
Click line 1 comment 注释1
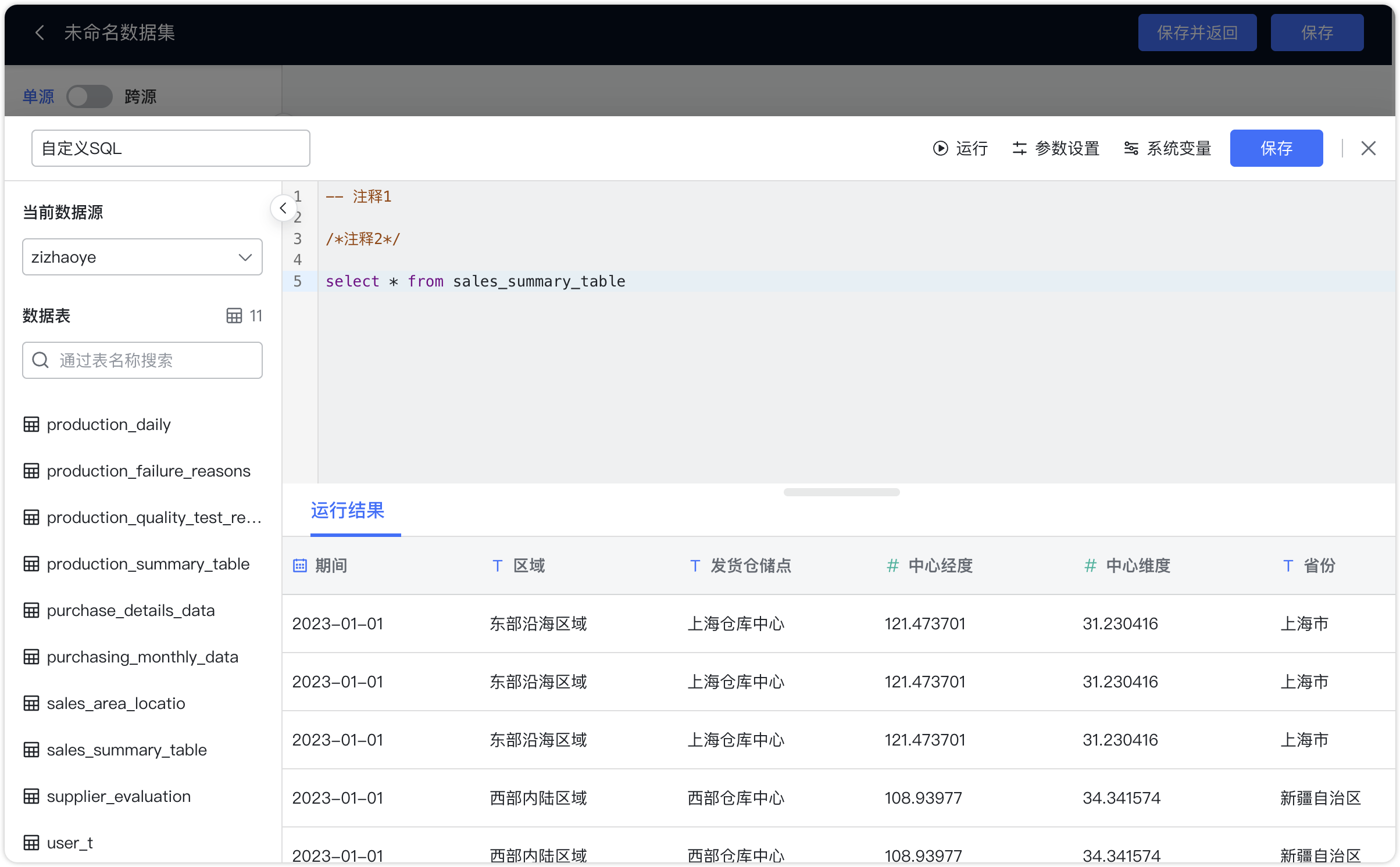click(x=359, y=196)
